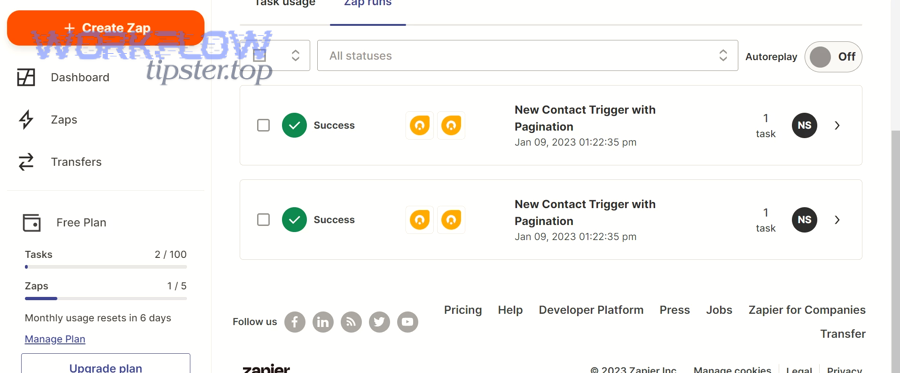Click the green success checkmark in the second run
The width and height of the screenshot is (900, 373).
pos(294,219)
